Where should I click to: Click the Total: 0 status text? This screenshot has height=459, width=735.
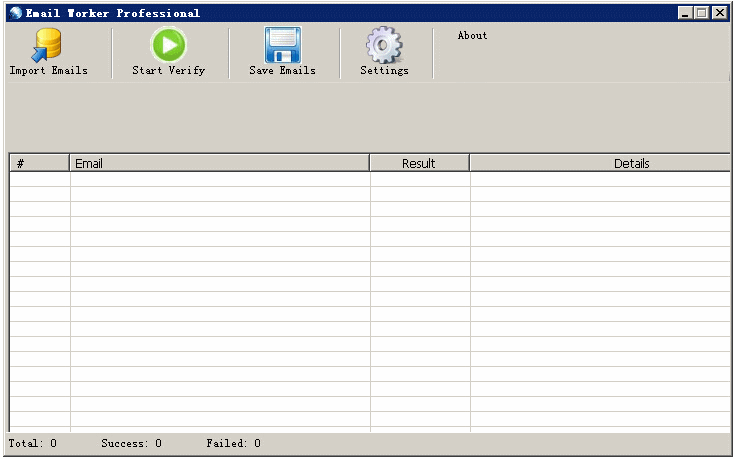click(33, 443)
